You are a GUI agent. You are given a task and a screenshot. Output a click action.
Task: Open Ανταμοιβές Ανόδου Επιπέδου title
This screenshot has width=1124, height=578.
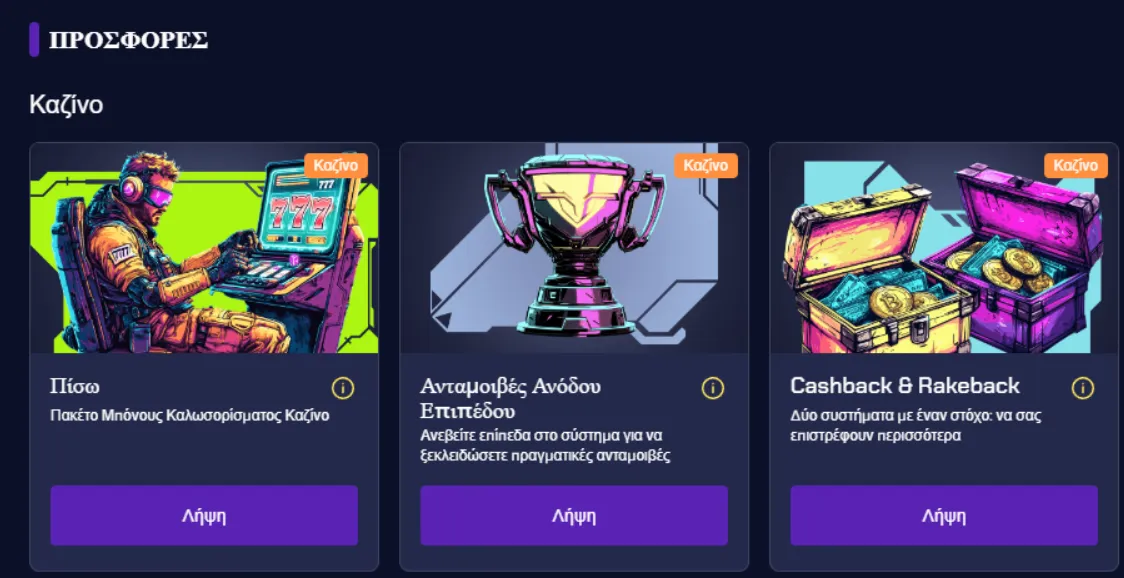point(510,399)
